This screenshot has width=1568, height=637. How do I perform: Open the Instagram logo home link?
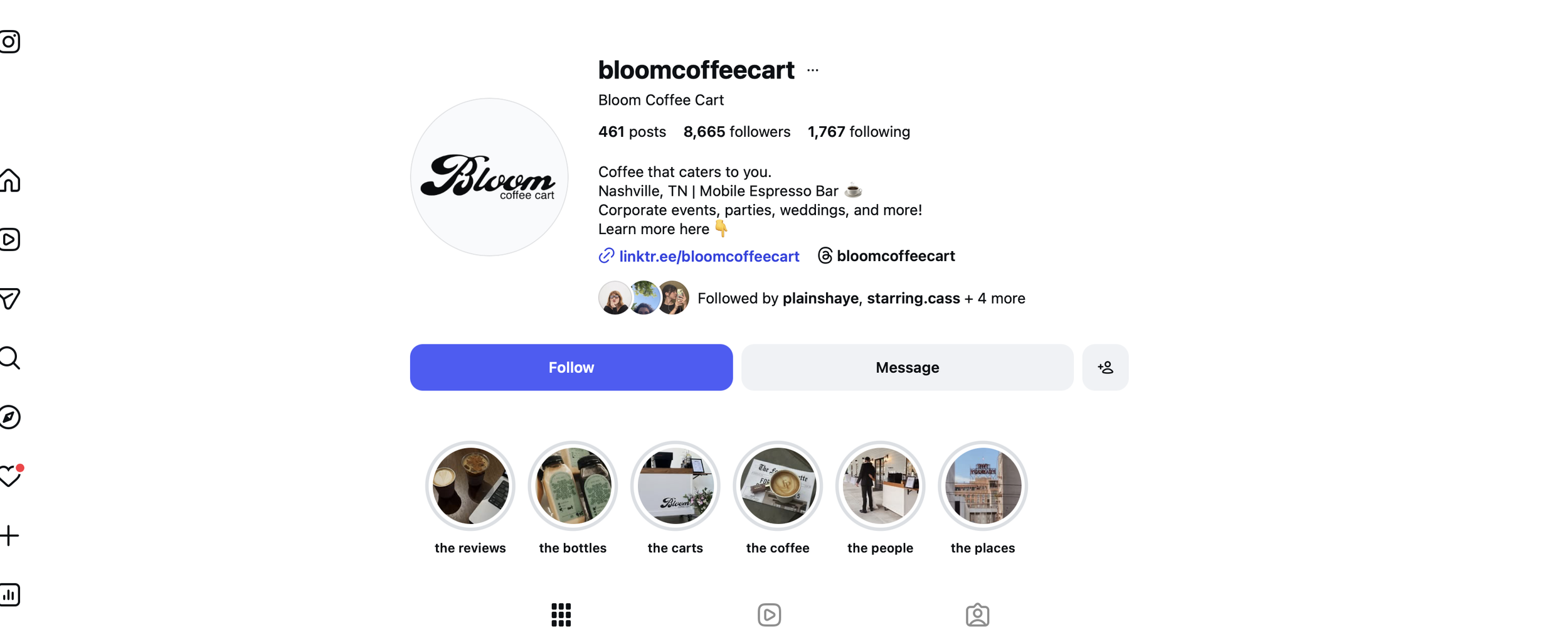pos(9,41)
